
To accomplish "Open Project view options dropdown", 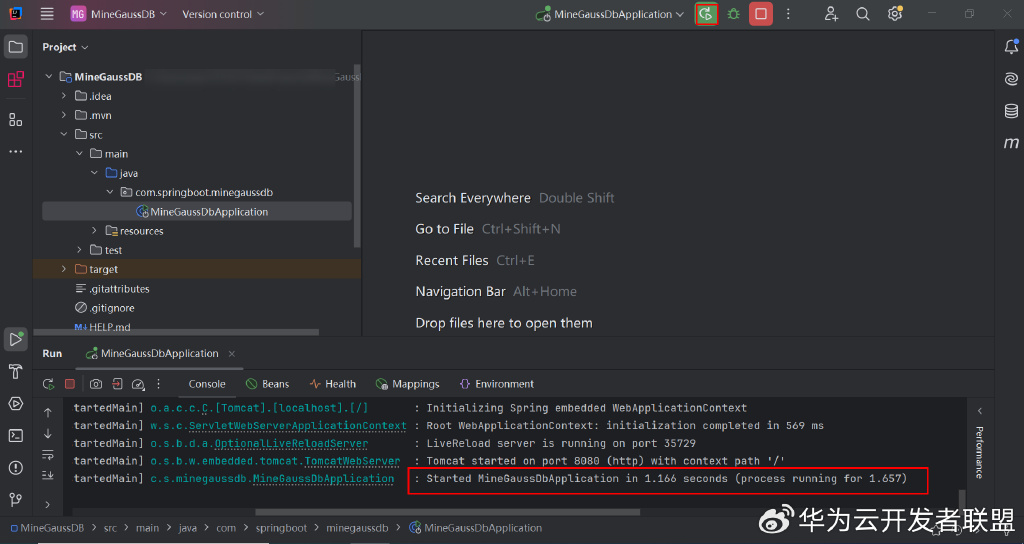I will point(65,47).
